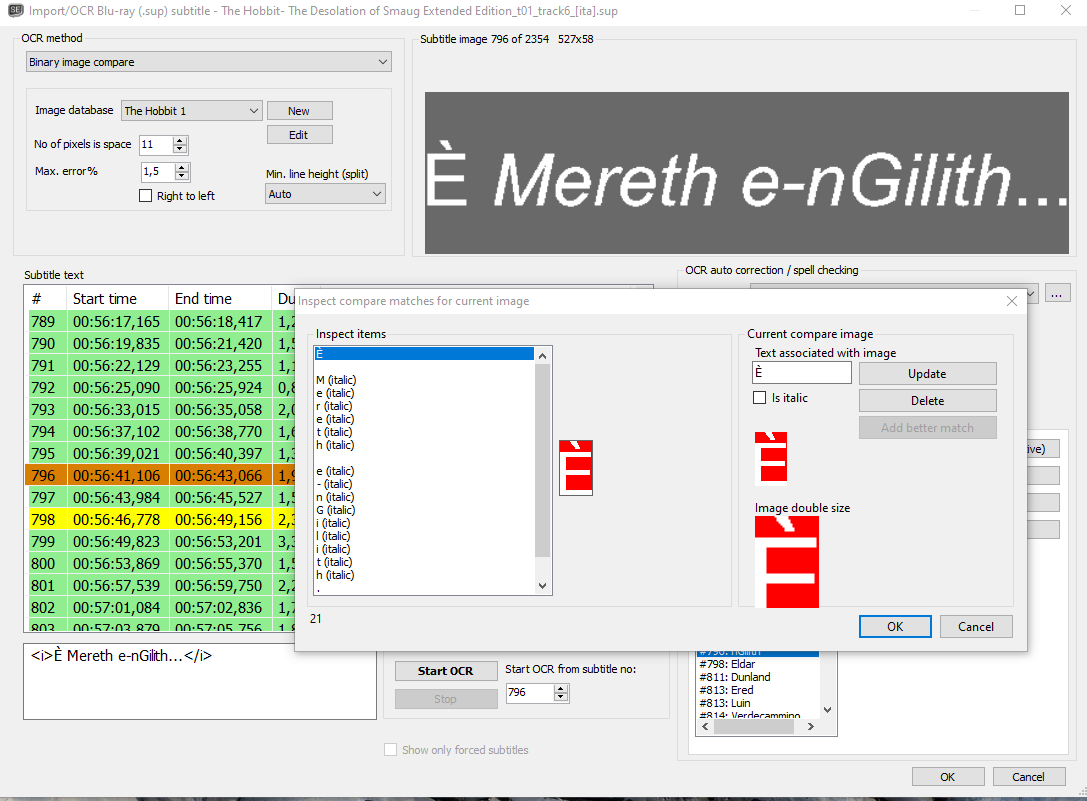
Task: Toggle the Is italic checkbox
Action: pyautogui.click(x=759, y=397)
